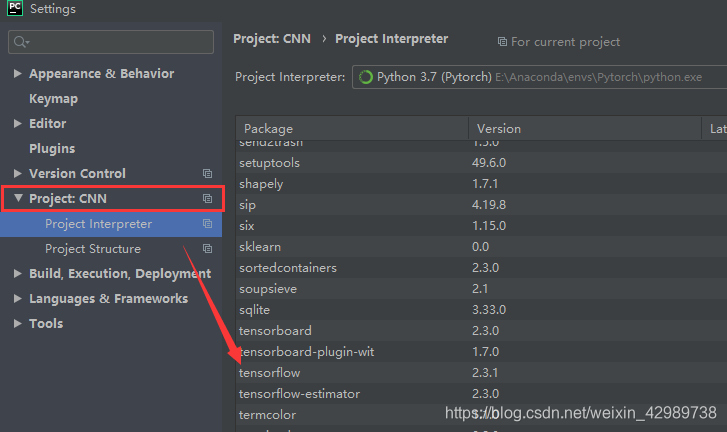Click Project Interpreter breadcrumb heading

pyautogui.click(x=391, y=38)
